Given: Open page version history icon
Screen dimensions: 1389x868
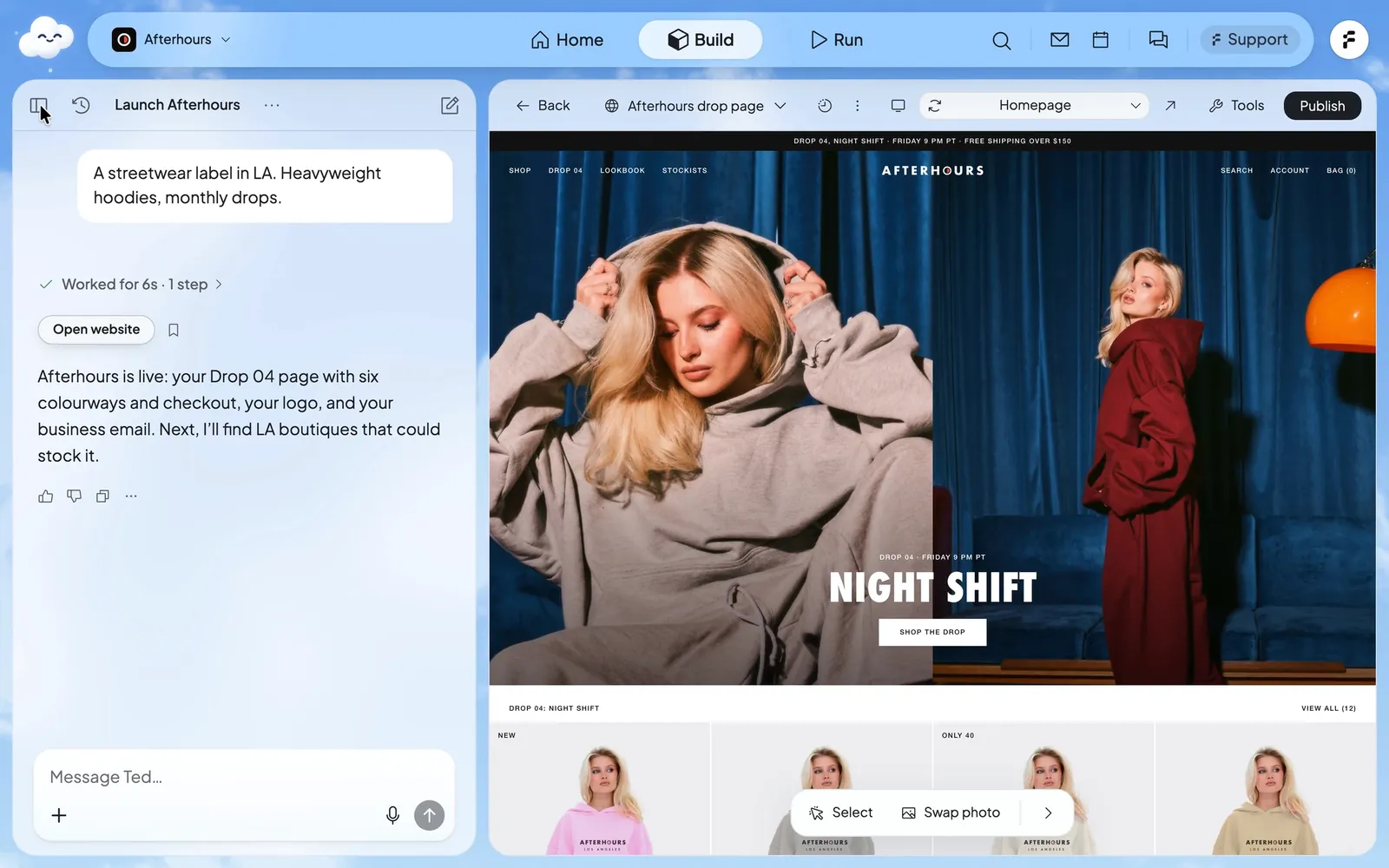Looking at the screenshot, I should [x=825, y=106].
